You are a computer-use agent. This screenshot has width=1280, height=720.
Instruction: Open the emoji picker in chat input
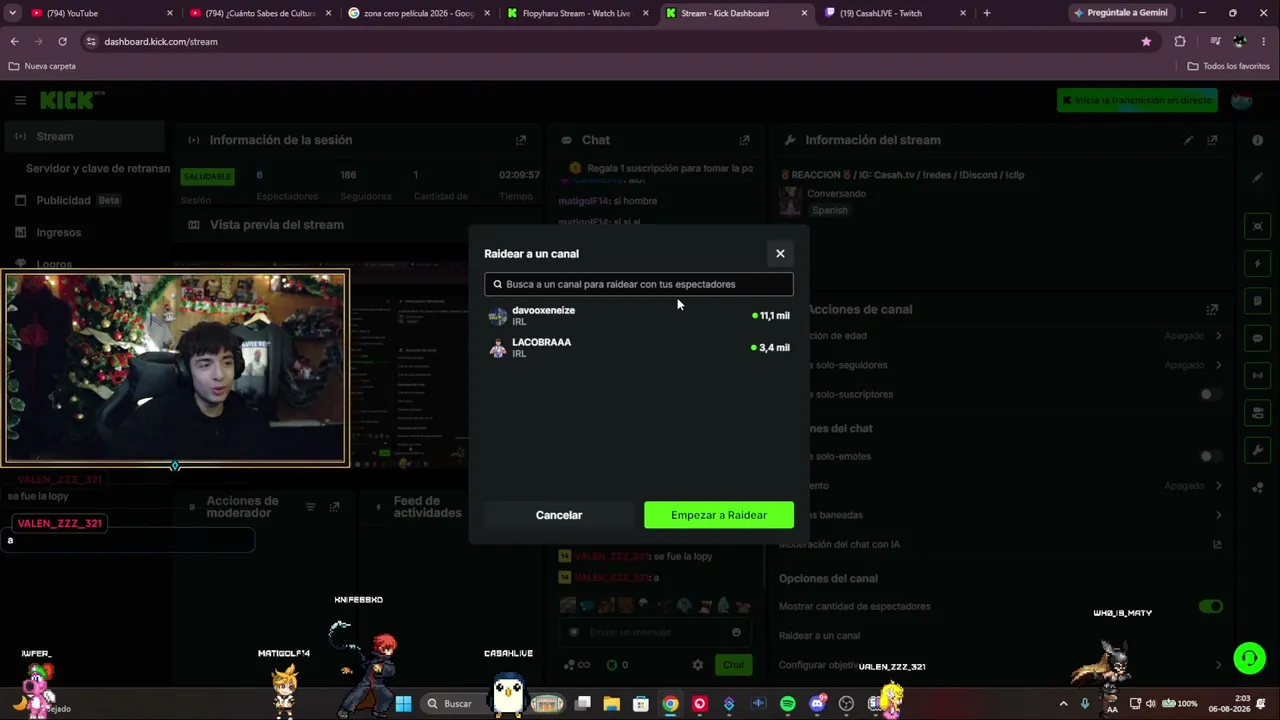click(x=736, y=632)
